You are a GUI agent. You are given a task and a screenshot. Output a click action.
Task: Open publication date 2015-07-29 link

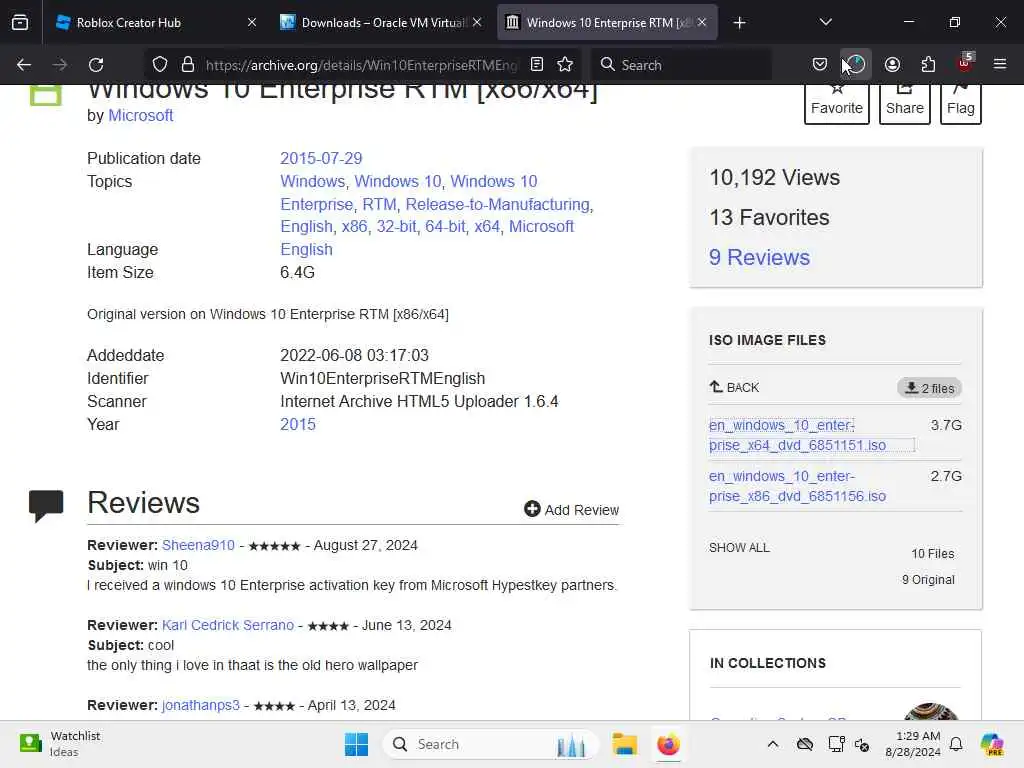321,158
